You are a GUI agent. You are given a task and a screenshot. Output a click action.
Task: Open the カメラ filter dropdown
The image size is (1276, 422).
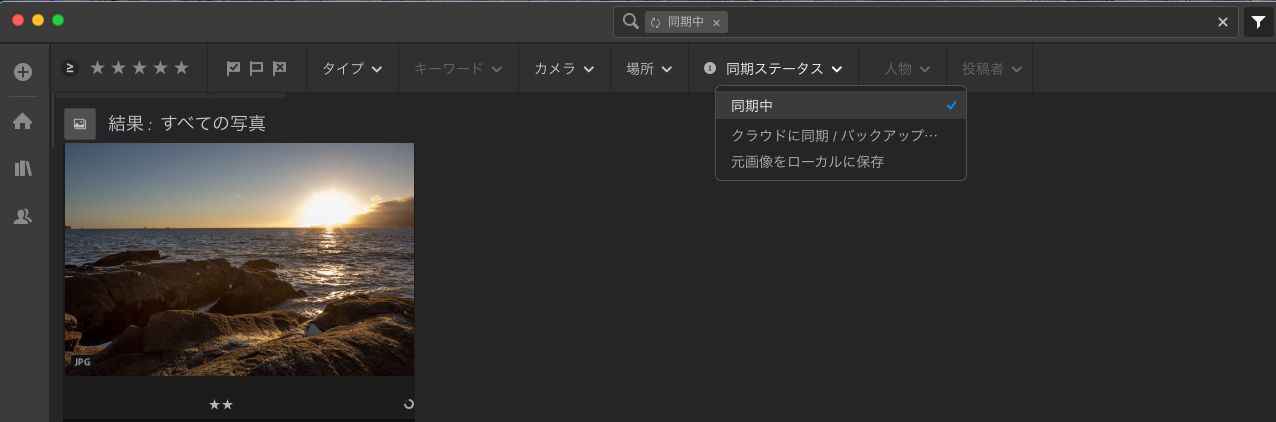(x=564, y=68)
